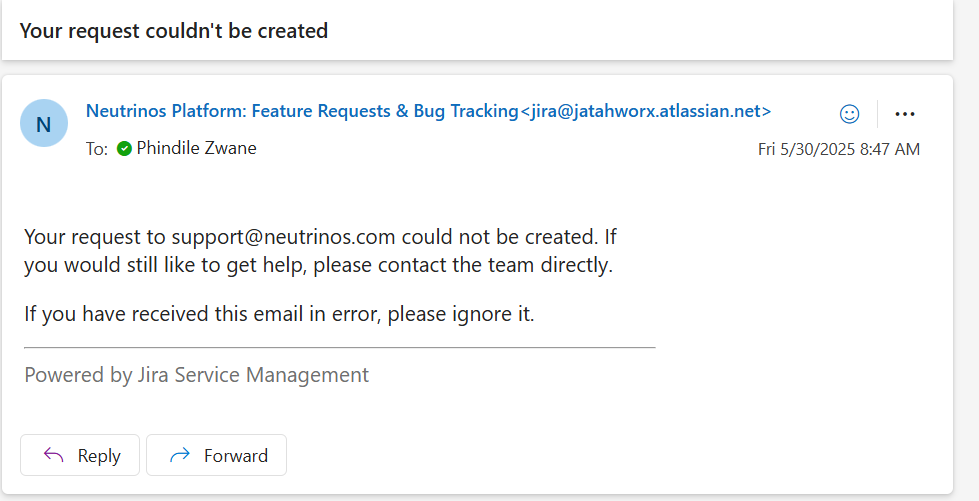
Task: Click the To: label in the header
Action: pos(97,149)
